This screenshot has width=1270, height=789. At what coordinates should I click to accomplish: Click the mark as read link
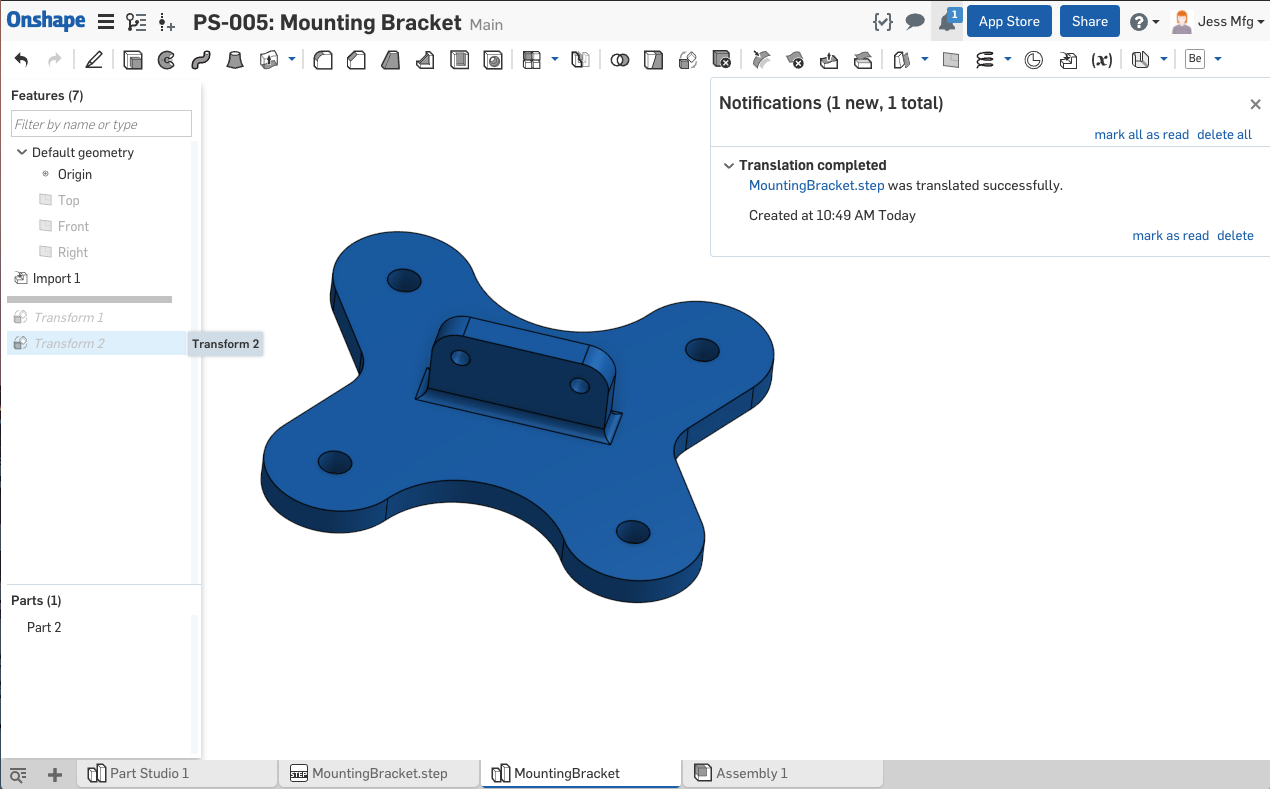tap(1171, 235)
